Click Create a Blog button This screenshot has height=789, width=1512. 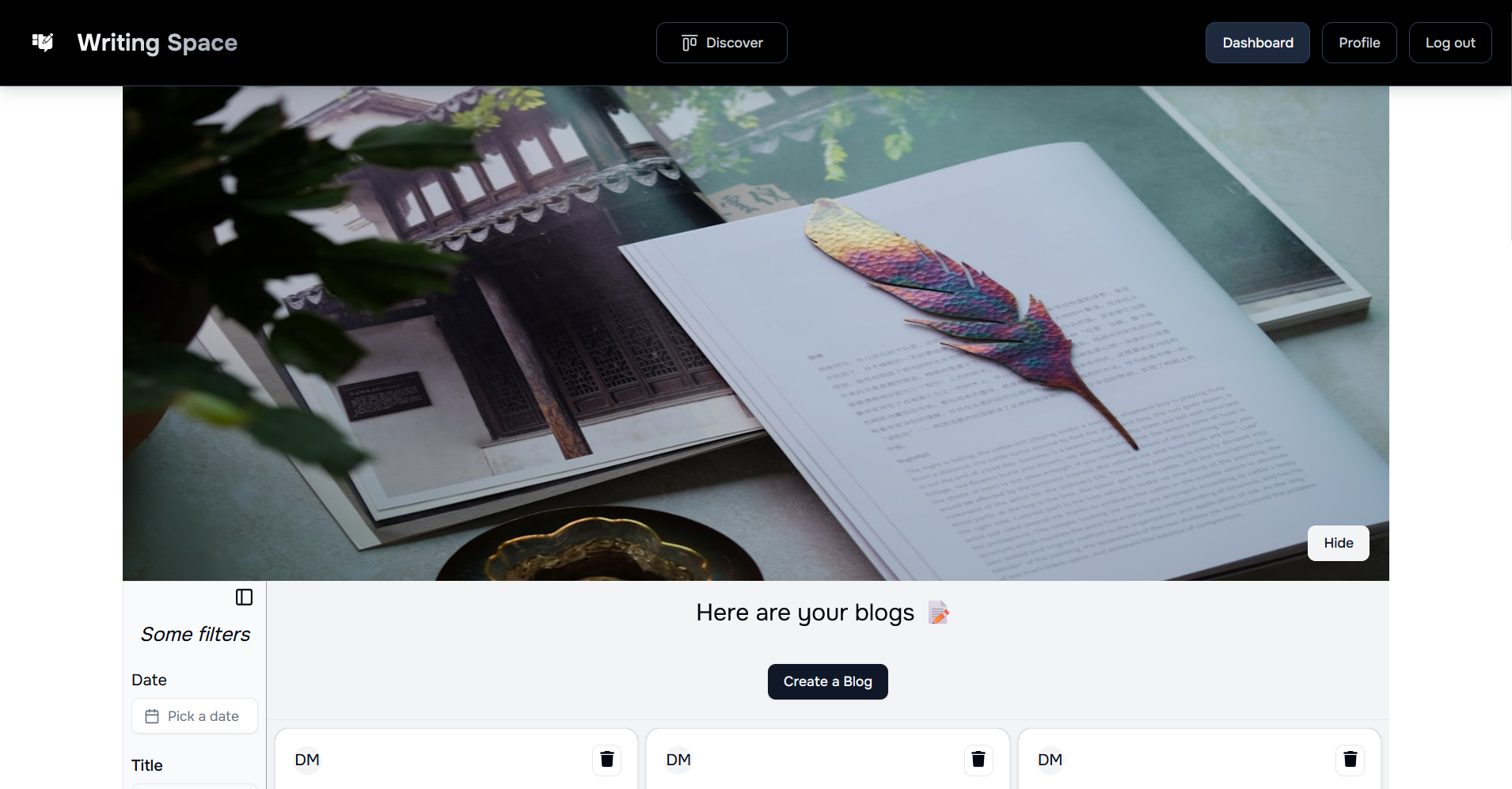coord(827,681)
